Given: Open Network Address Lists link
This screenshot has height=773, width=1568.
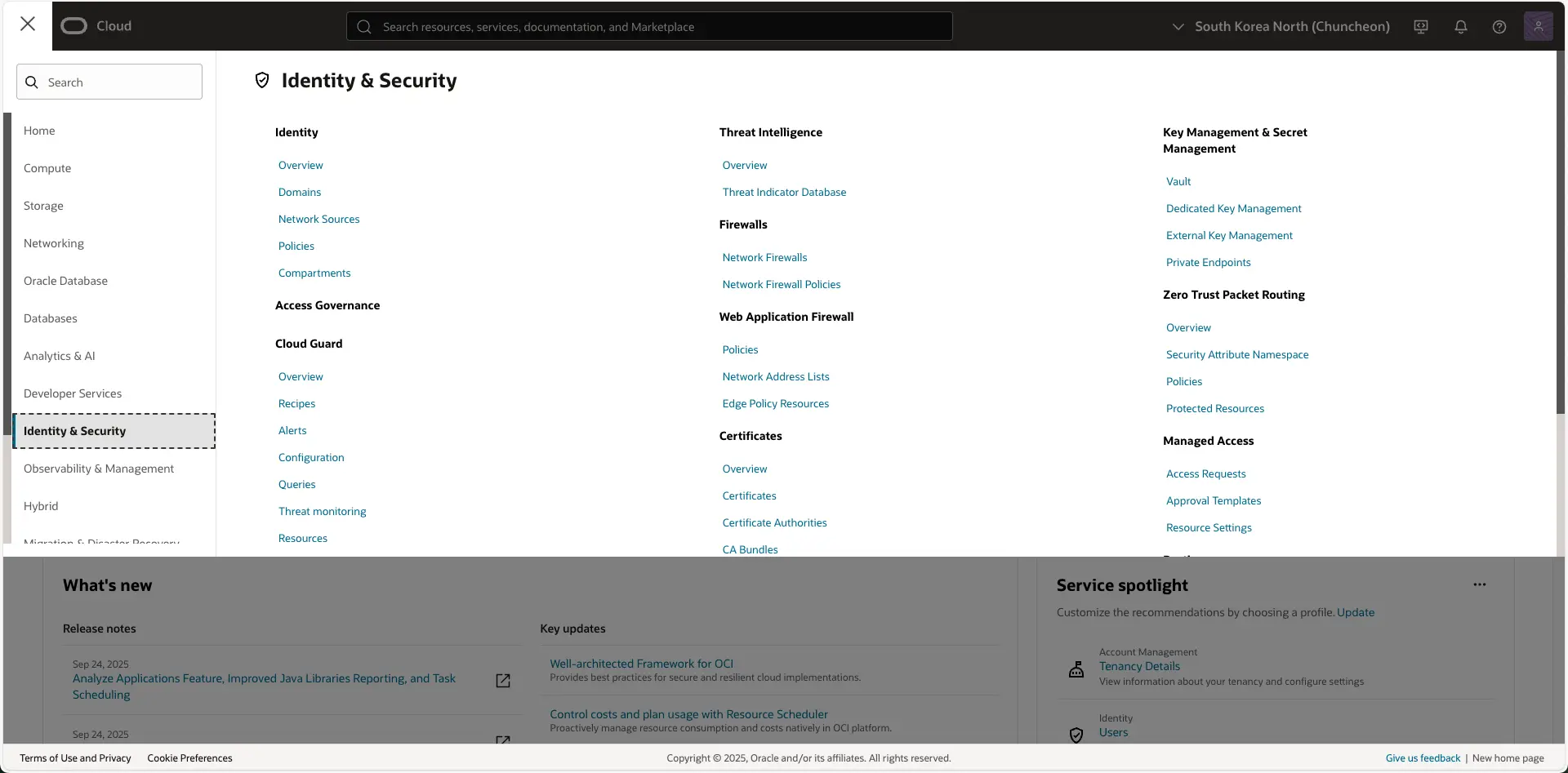Looking at the screenshot, I should pyautogui.click(x=776, y=376).
